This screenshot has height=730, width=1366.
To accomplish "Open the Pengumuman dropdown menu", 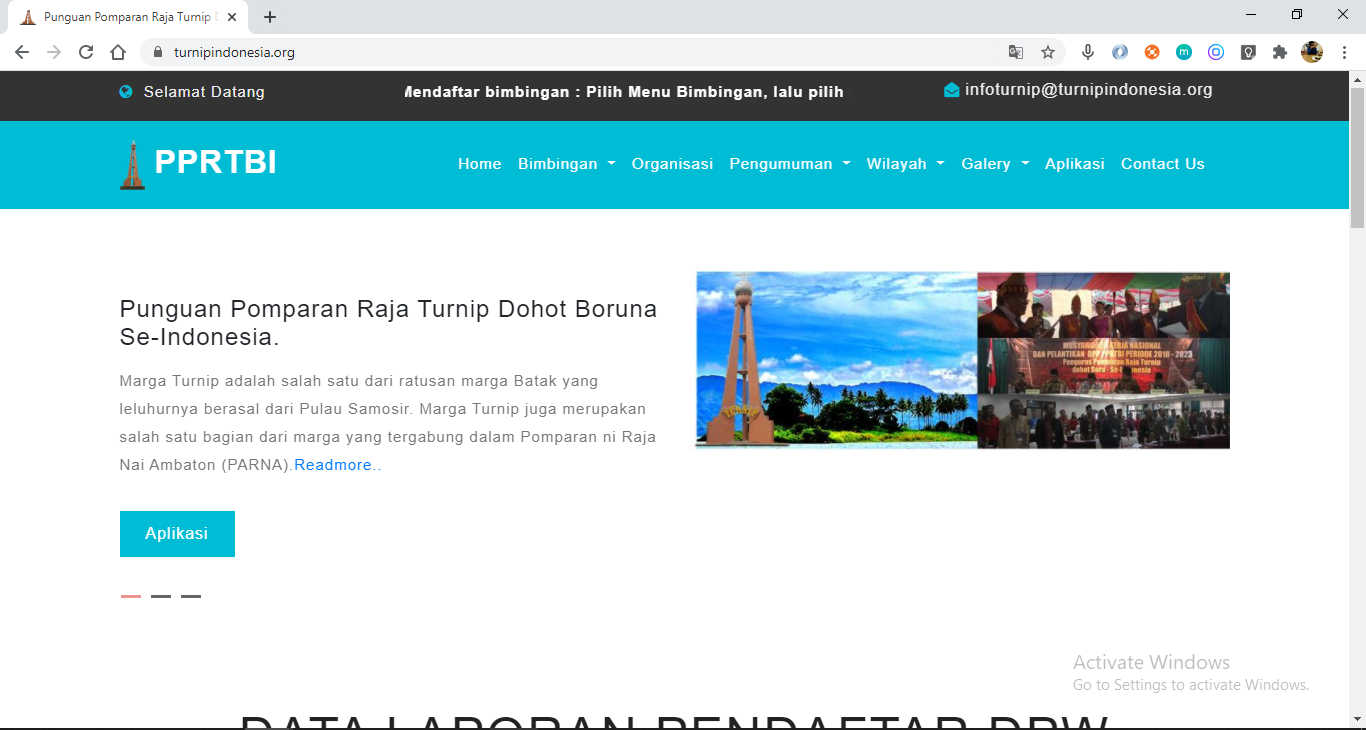I will point(789,164).
